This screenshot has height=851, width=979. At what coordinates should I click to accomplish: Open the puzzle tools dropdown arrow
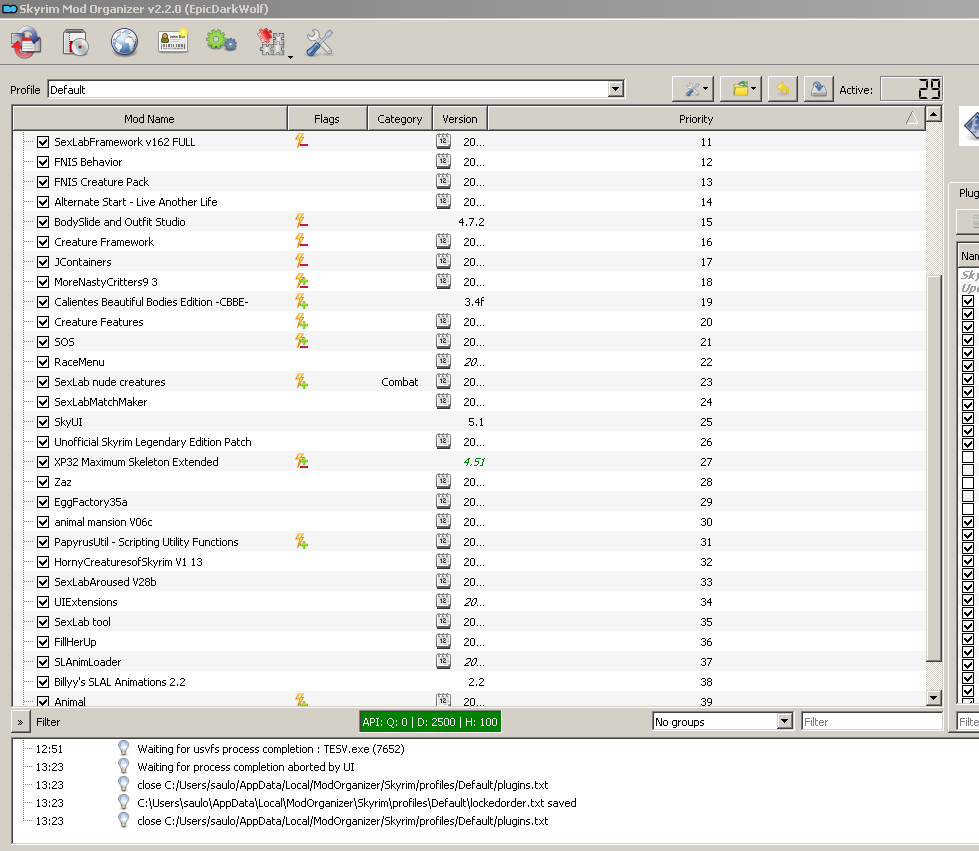click(290, 57)
